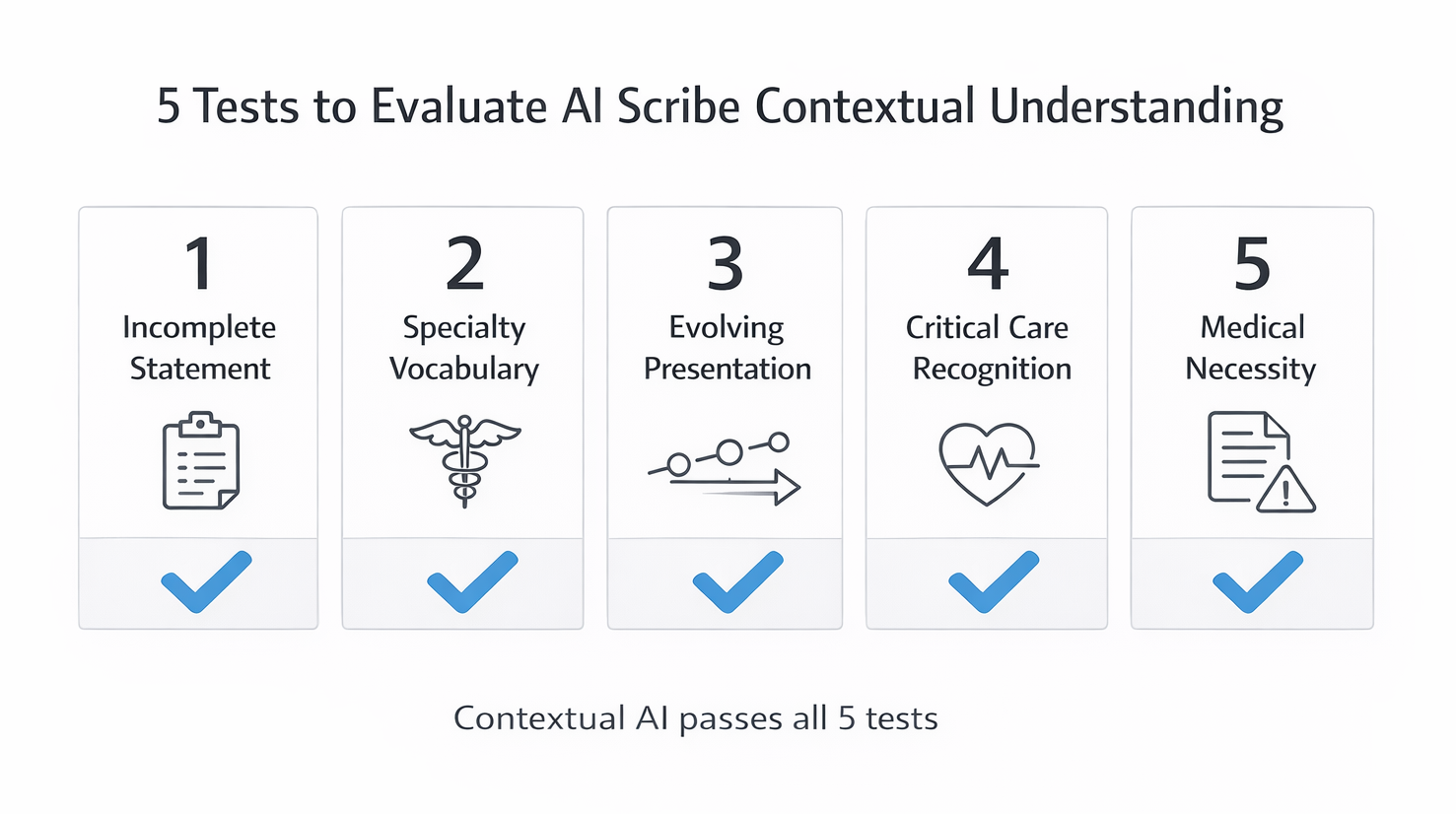Screen dimensions: 1456x814
Task: Click the blue checkmark under Evolving Presentation
Action: (x=737, y=582)
